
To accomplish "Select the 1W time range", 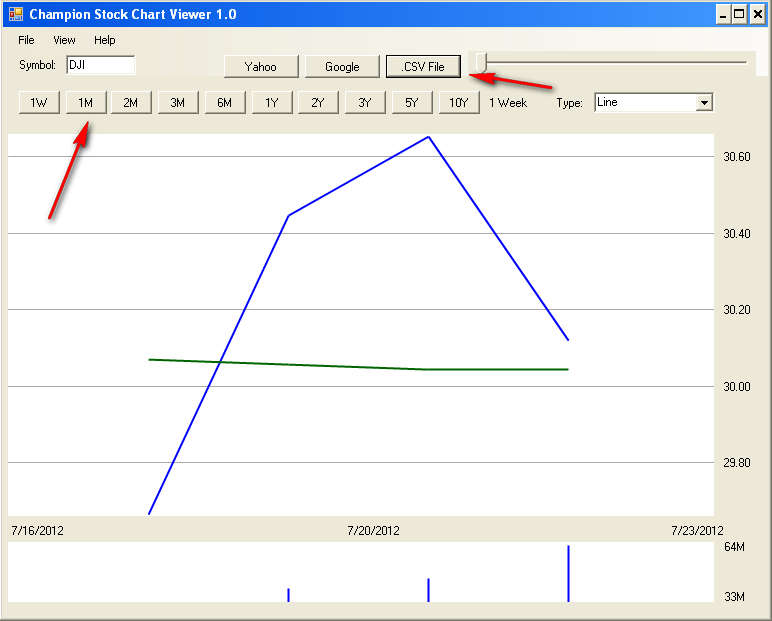I will 39,102.
